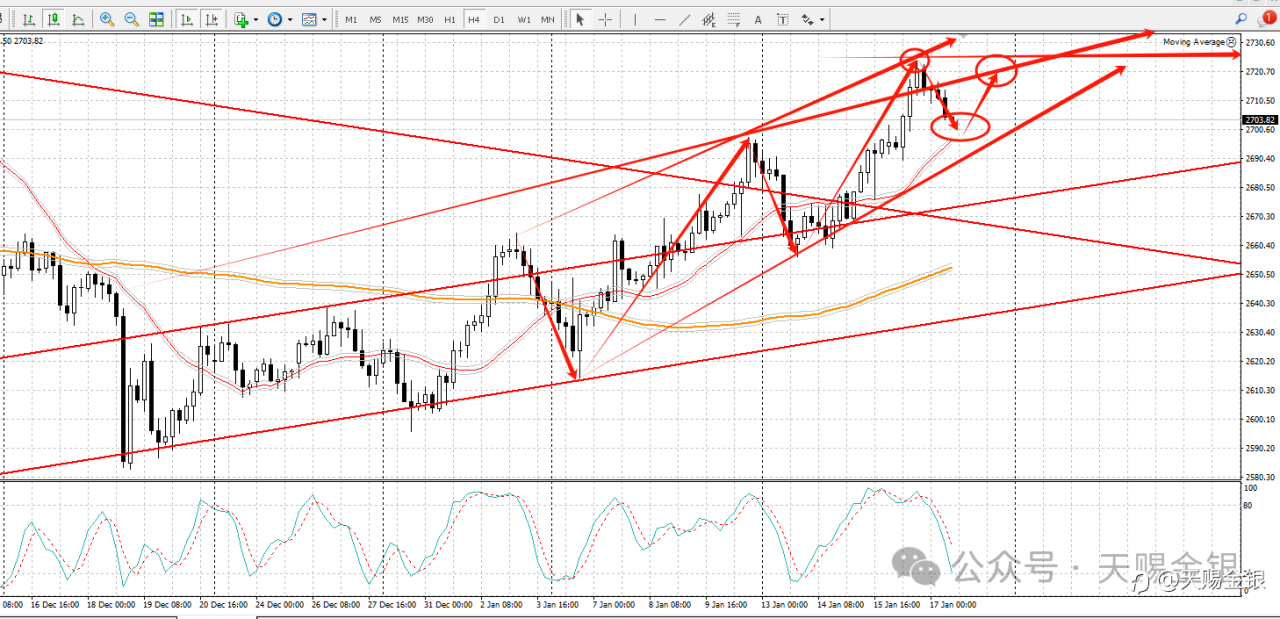
Task: Tile chart windows with grid icon
Action: tap(156, 19)
